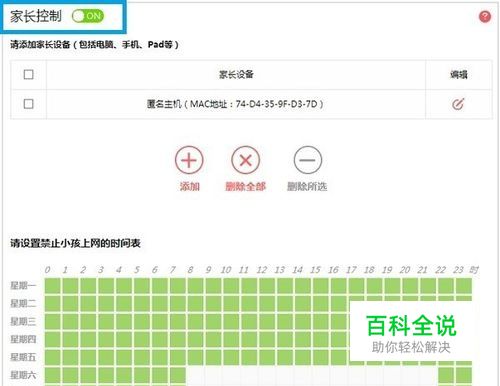Viewport: 500px width, 386px height.
Task: Click the 星期六 row label
Action: tap(23, 375)
